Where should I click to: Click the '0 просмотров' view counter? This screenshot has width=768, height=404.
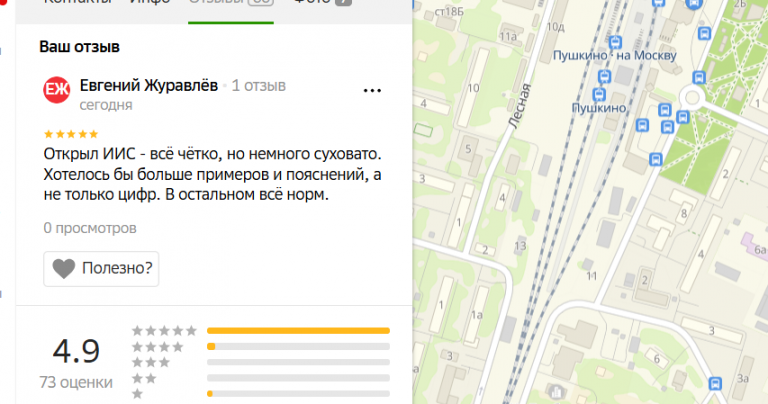point(90,228)
